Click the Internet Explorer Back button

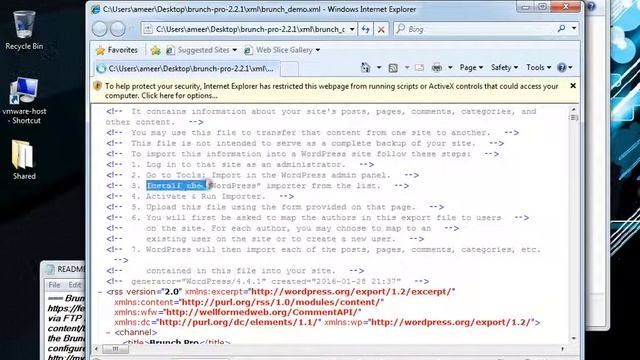(100, 29)
